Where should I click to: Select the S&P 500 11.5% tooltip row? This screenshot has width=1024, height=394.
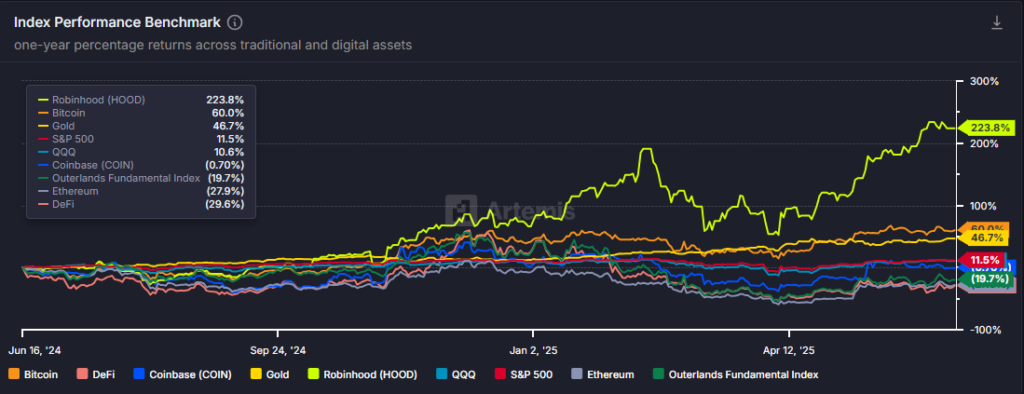(x=141, y=139)
